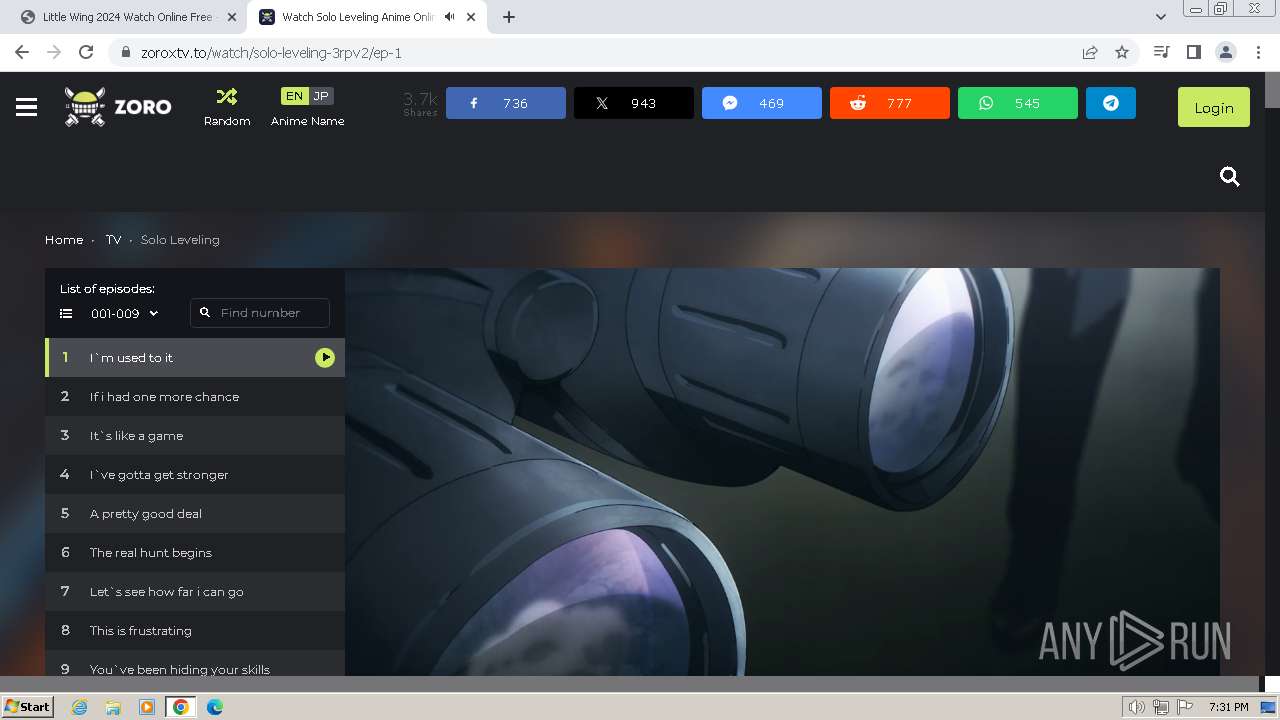Close the Watch Solo Leveling tab
Image resolution: width=1280 pixels, height=720 pixels.
tap(471, 17)
